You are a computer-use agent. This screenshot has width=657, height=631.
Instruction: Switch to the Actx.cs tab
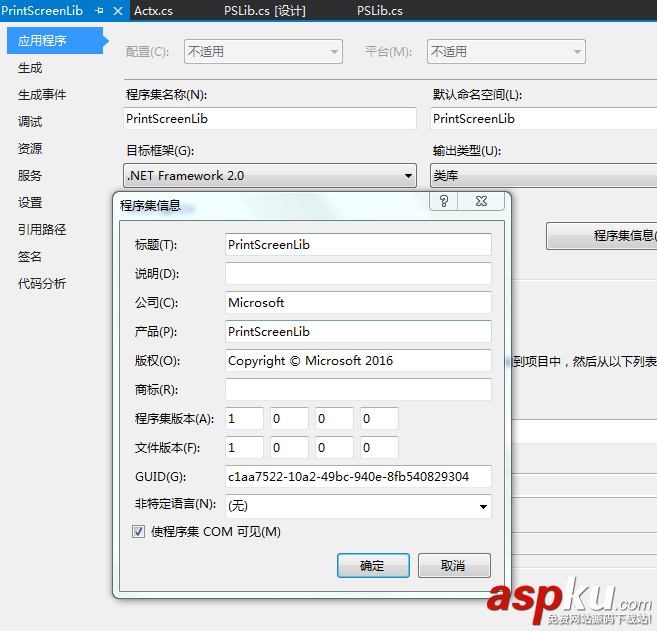(153, 11)
